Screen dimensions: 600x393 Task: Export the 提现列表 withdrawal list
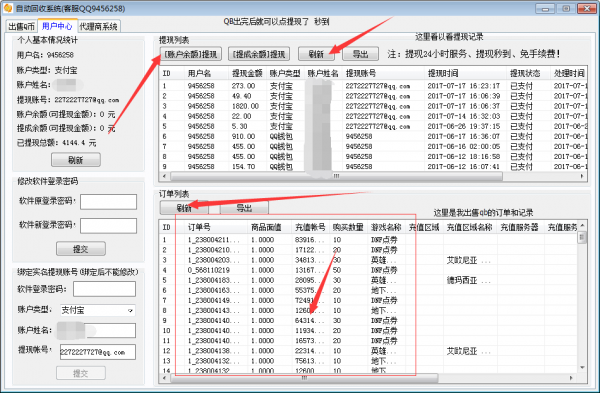coord(360,54)
